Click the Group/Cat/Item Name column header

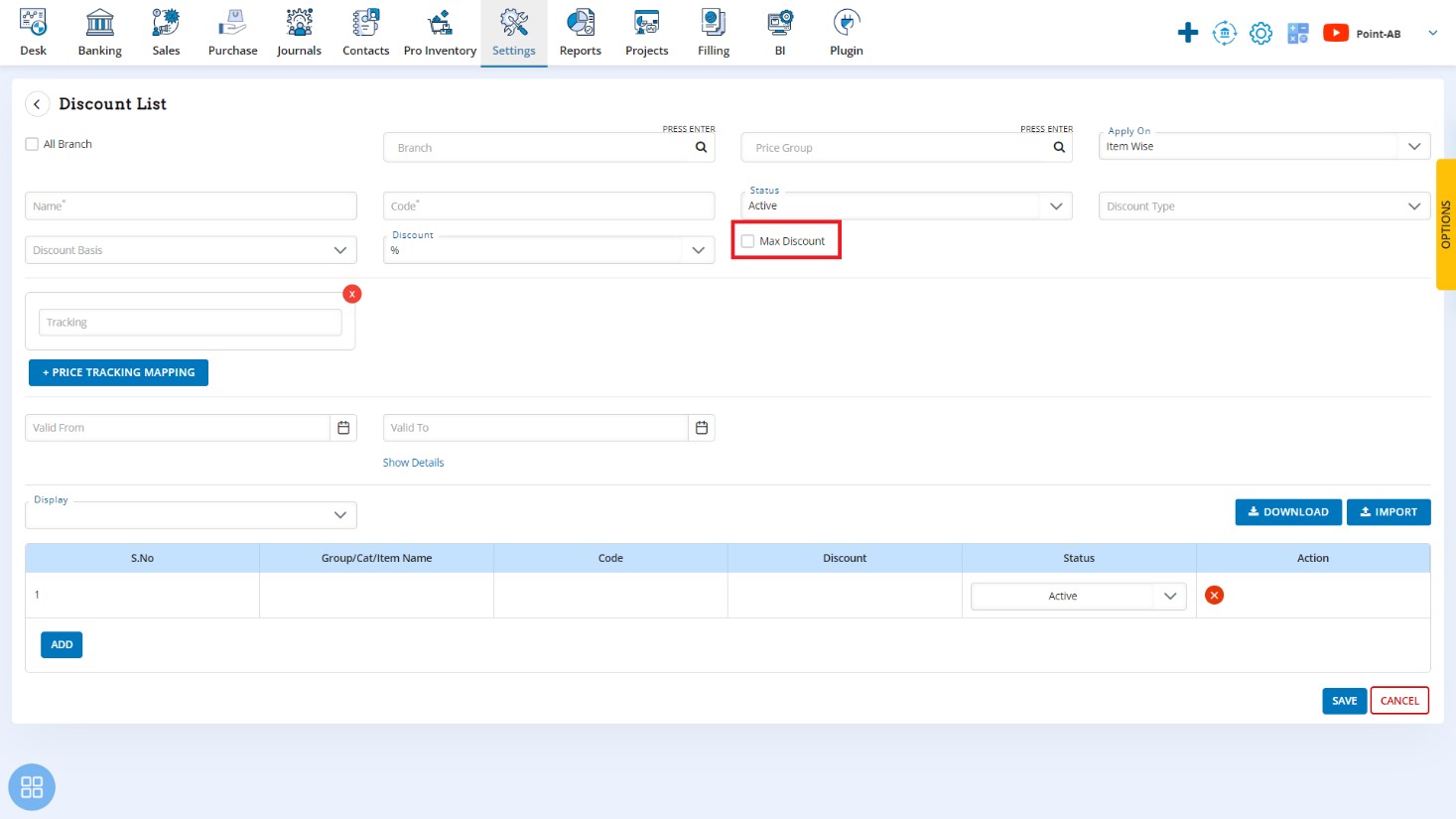click(x=376, y=558)
